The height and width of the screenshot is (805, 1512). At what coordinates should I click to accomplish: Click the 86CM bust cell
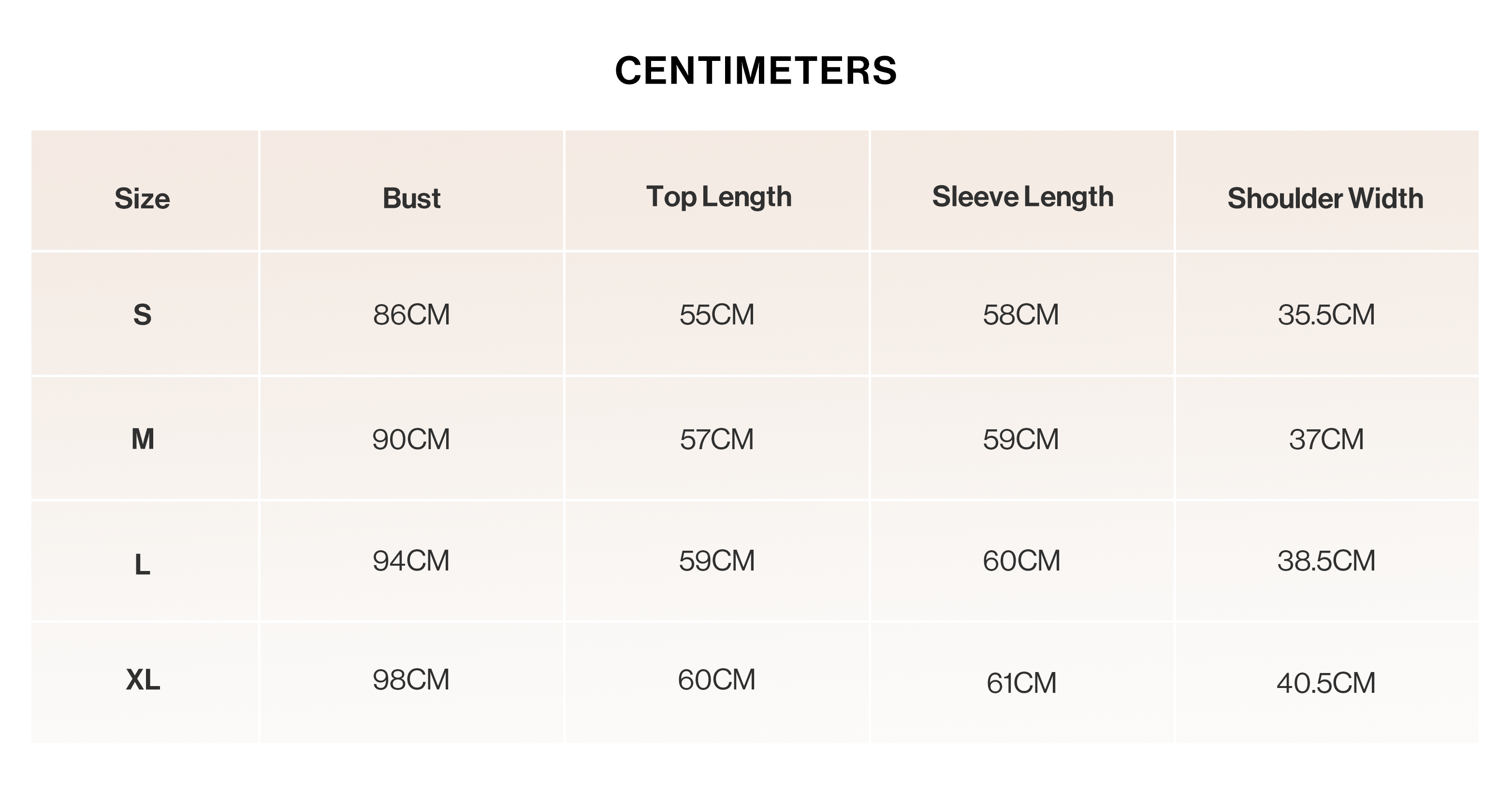pos(411,315)
